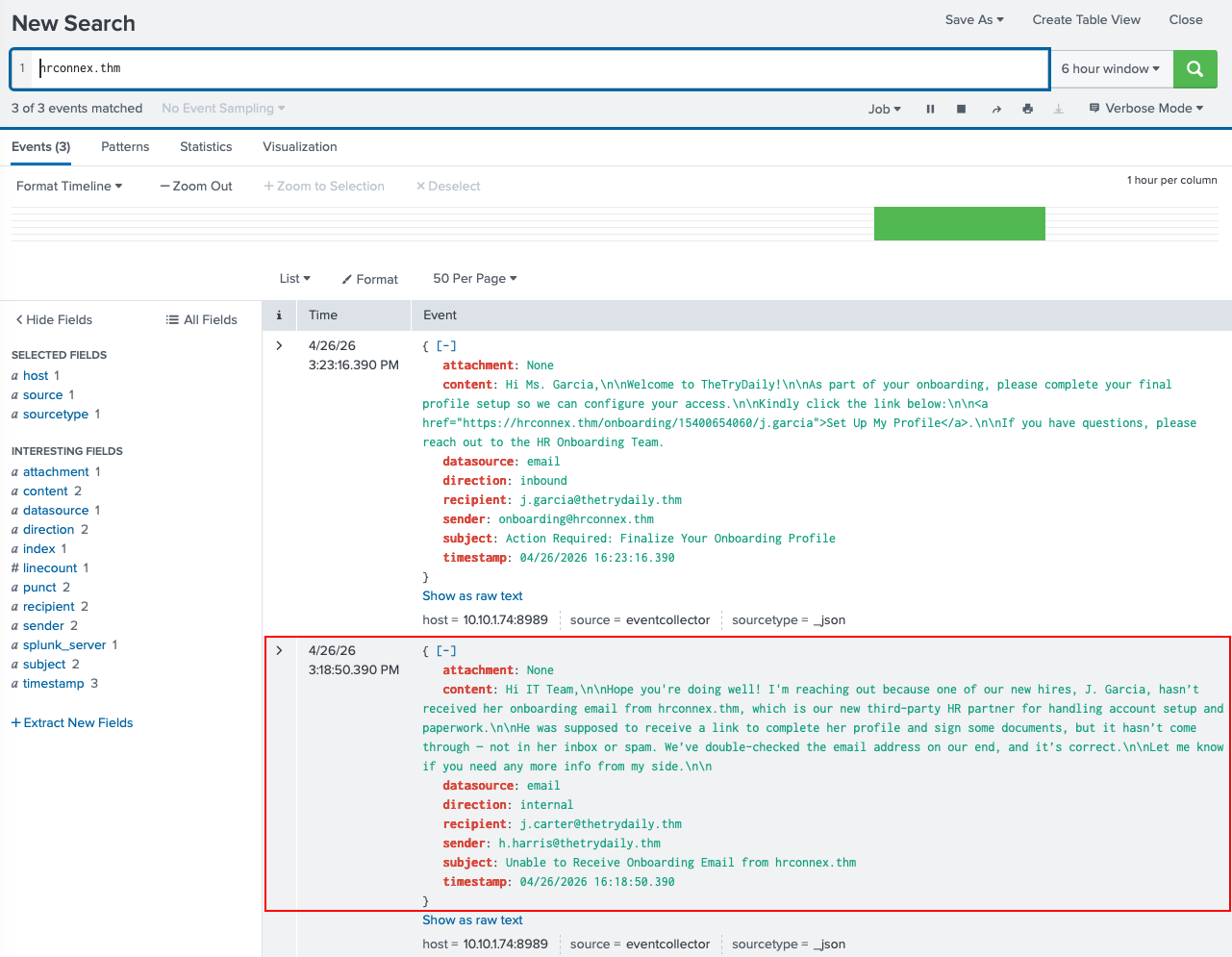Collapse JSON of the h.harris event
The image size is (1232, 957).
[446, 650]
